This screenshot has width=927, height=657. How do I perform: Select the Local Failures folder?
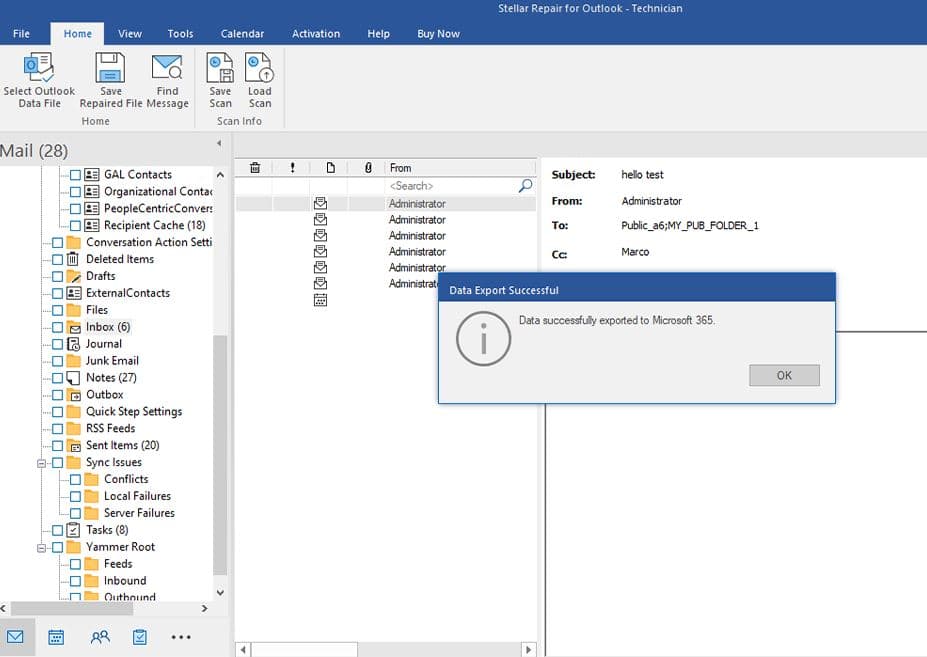point(137,496)
